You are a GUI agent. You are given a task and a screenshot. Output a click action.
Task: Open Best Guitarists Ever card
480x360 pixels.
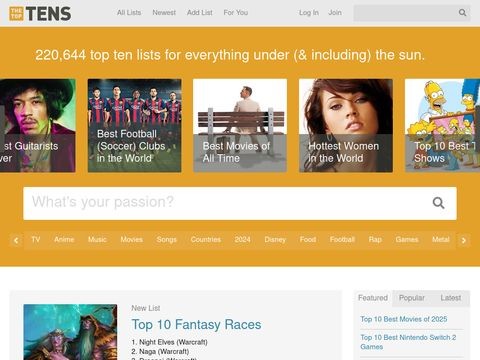click(x=38, y=125)
